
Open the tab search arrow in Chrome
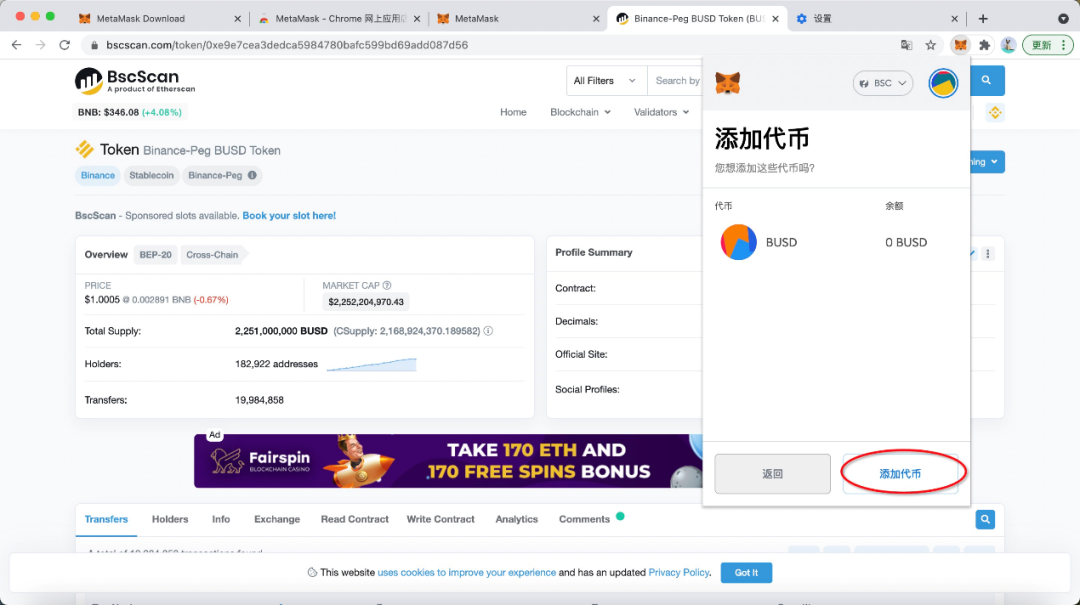(x=1063, y=19)
